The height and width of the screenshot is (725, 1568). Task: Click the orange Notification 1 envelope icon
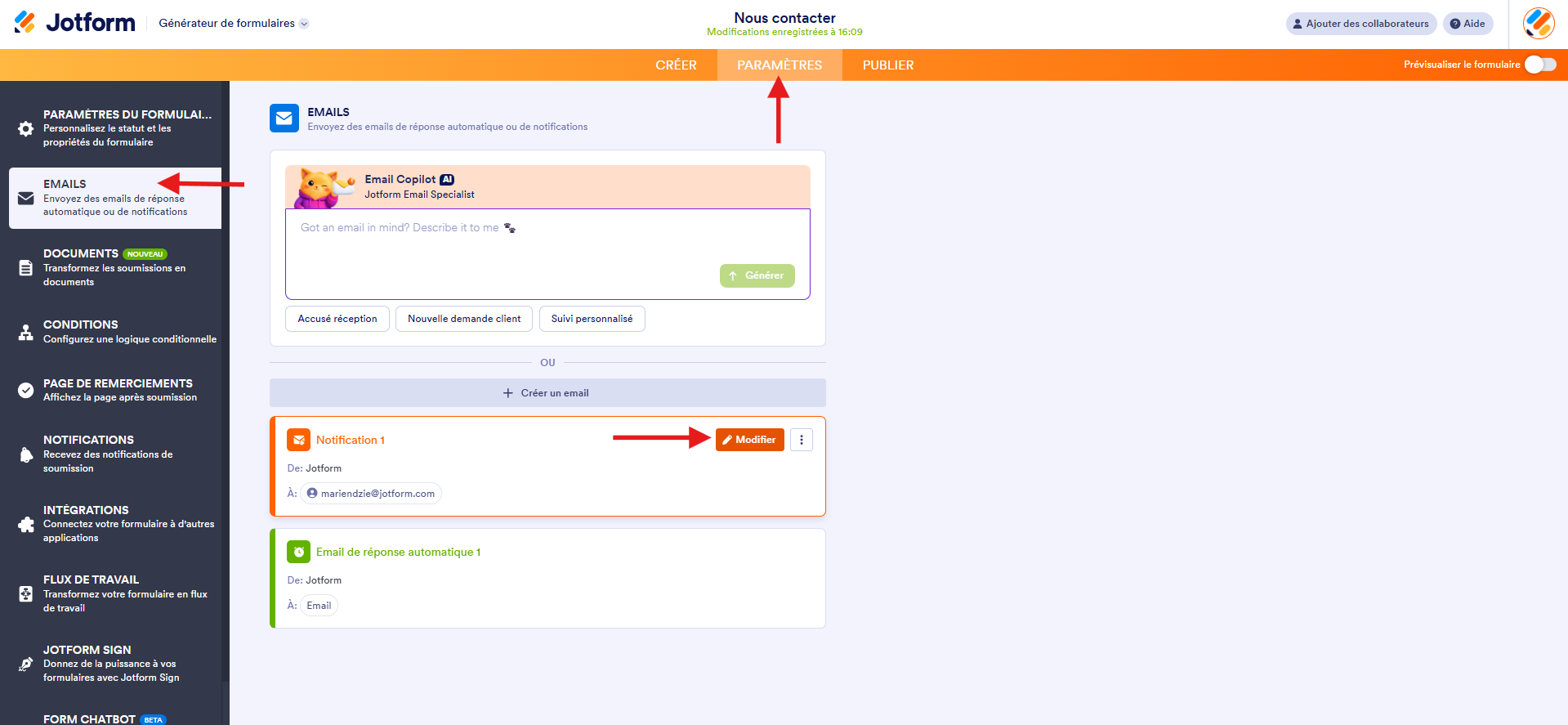pyautogui.click(x=299, y=440)
